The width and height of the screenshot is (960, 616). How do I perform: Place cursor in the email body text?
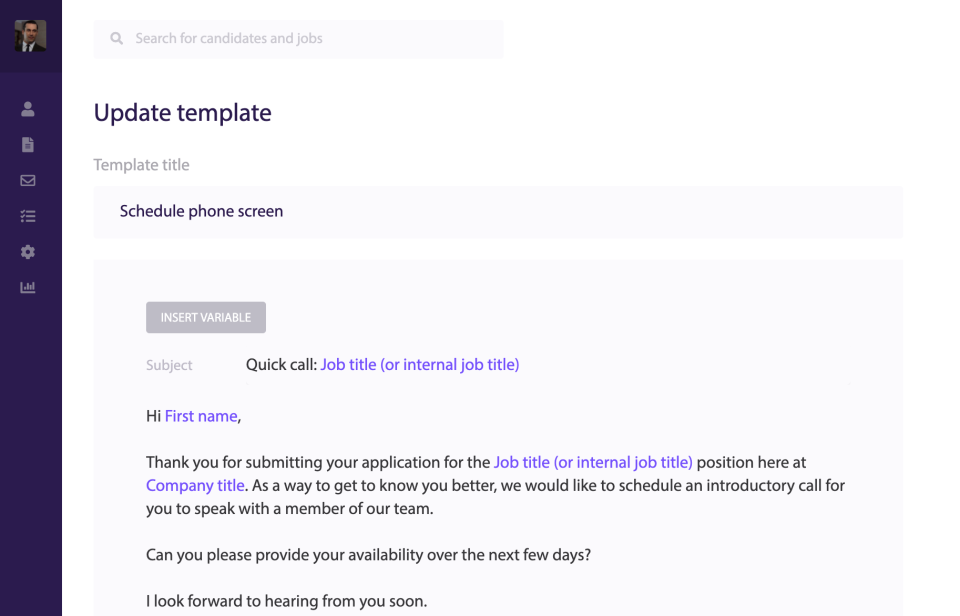(400, 554)
